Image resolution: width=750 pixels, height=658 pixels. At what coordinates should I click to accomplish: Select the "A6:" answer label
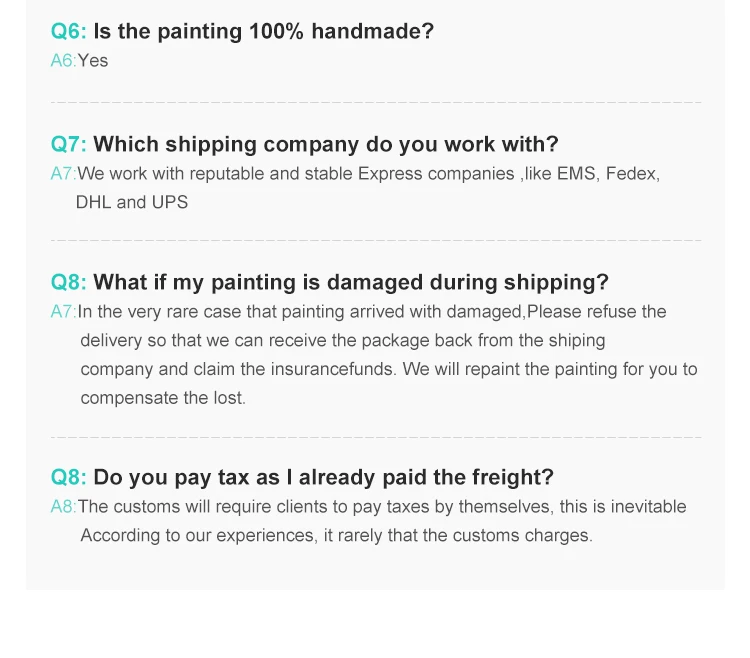pyautogui.click(x=63, y=61)
